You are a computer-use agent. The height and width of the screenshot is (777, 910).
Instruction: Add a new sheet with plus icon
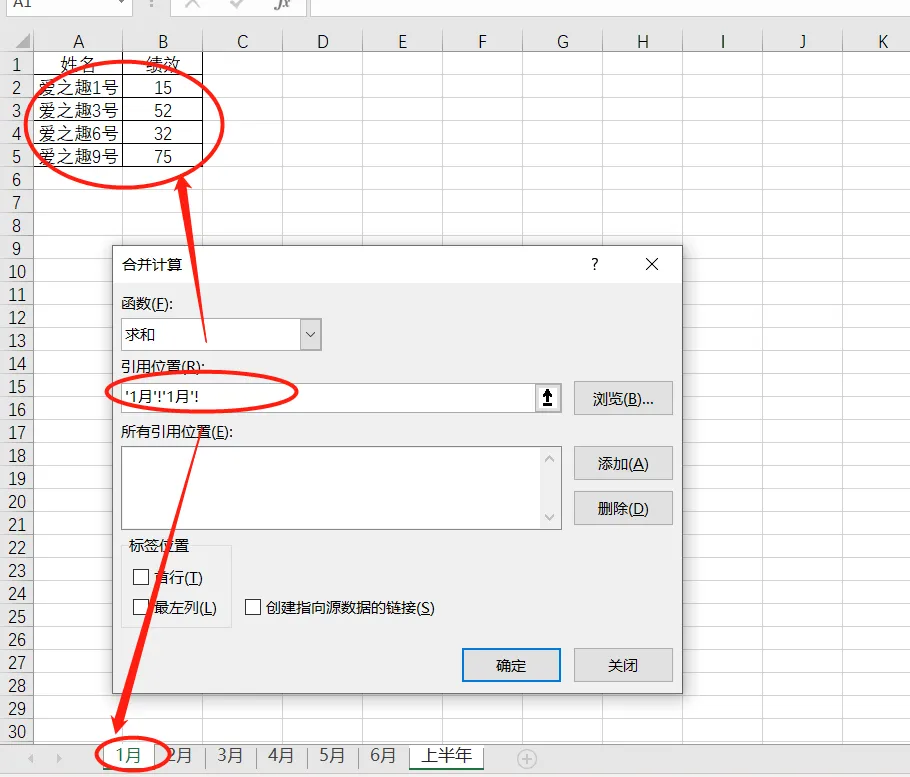coord(526,758)
